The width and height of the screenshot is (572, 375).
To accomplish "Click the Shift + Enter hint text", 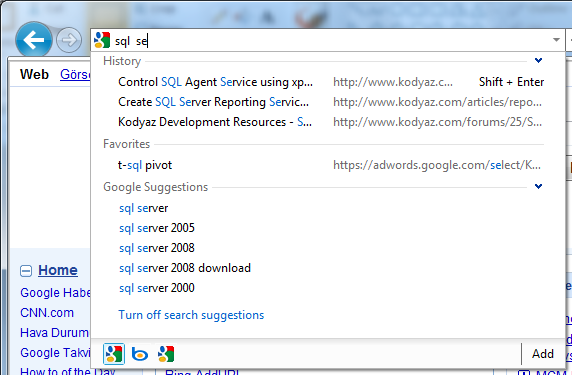I will tap(511, 82).
